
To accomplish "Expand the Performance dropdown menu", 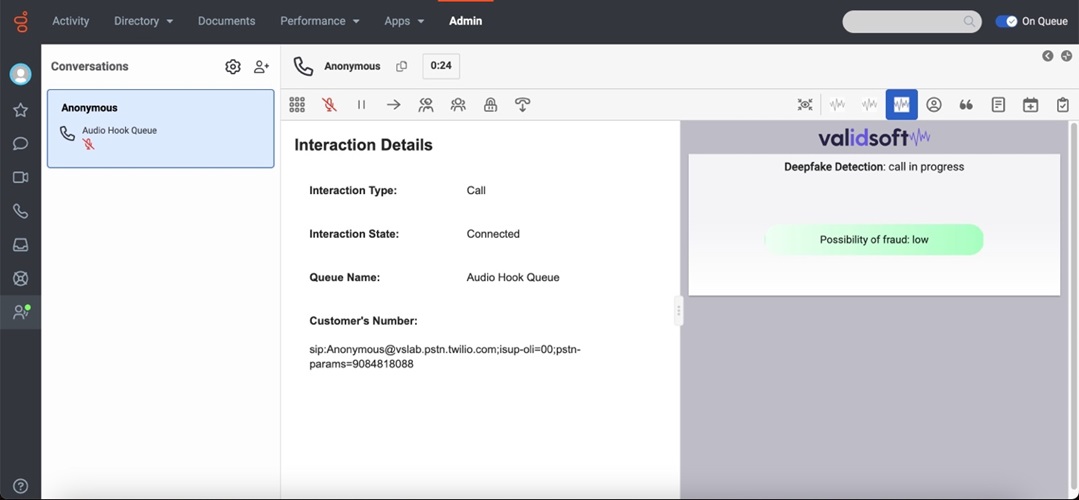I will tap(319, 21).
